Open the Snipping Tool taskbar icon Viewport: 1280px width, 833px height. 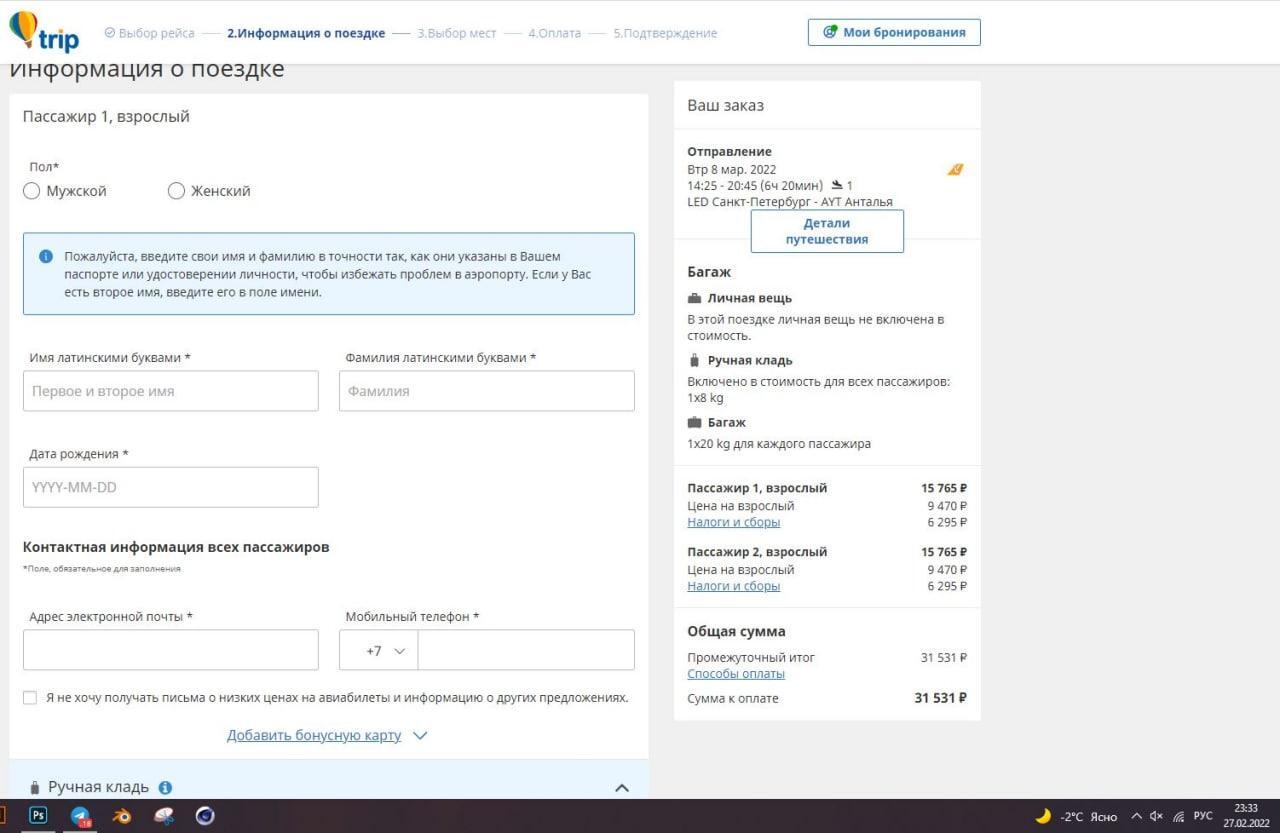tap(164, 816)
